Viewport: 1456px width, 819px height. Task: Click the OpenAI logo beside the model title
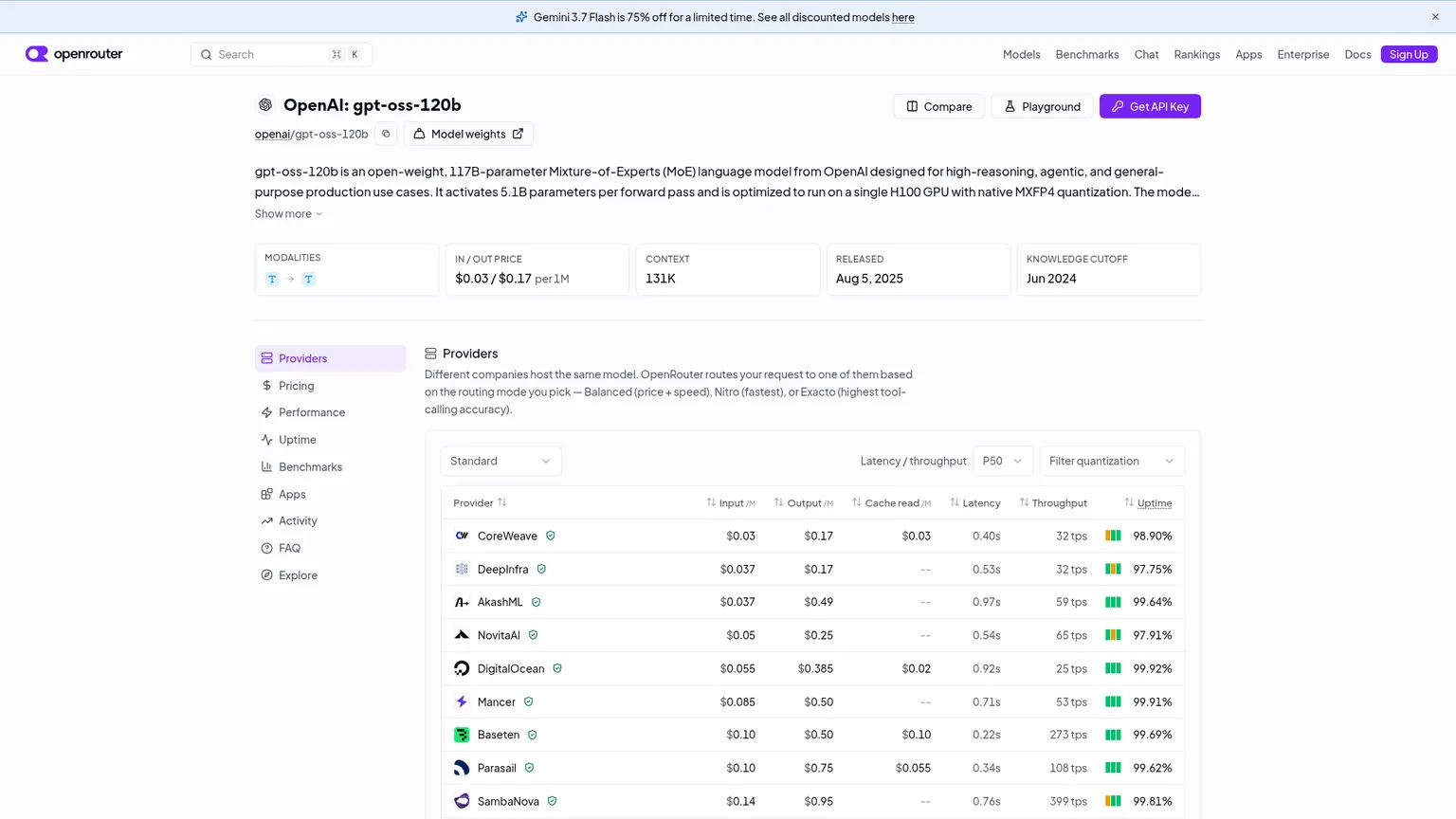265,105
